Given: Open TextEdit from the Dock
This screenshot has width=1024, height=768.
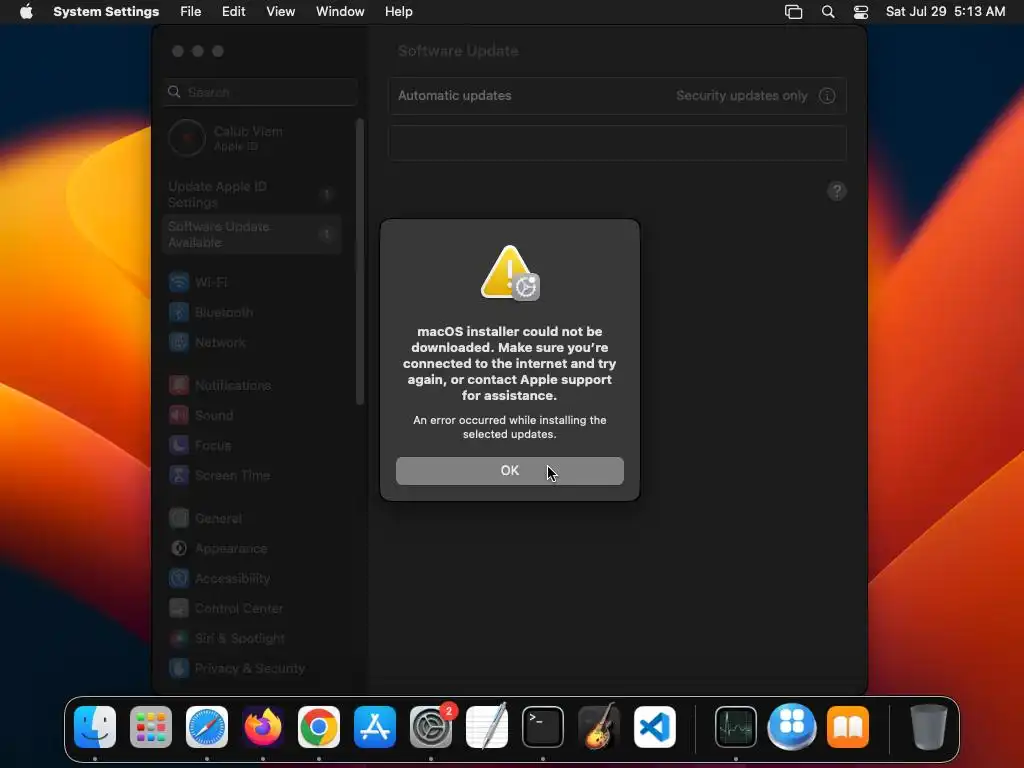Looking at the screenshot, I should 487,727.
